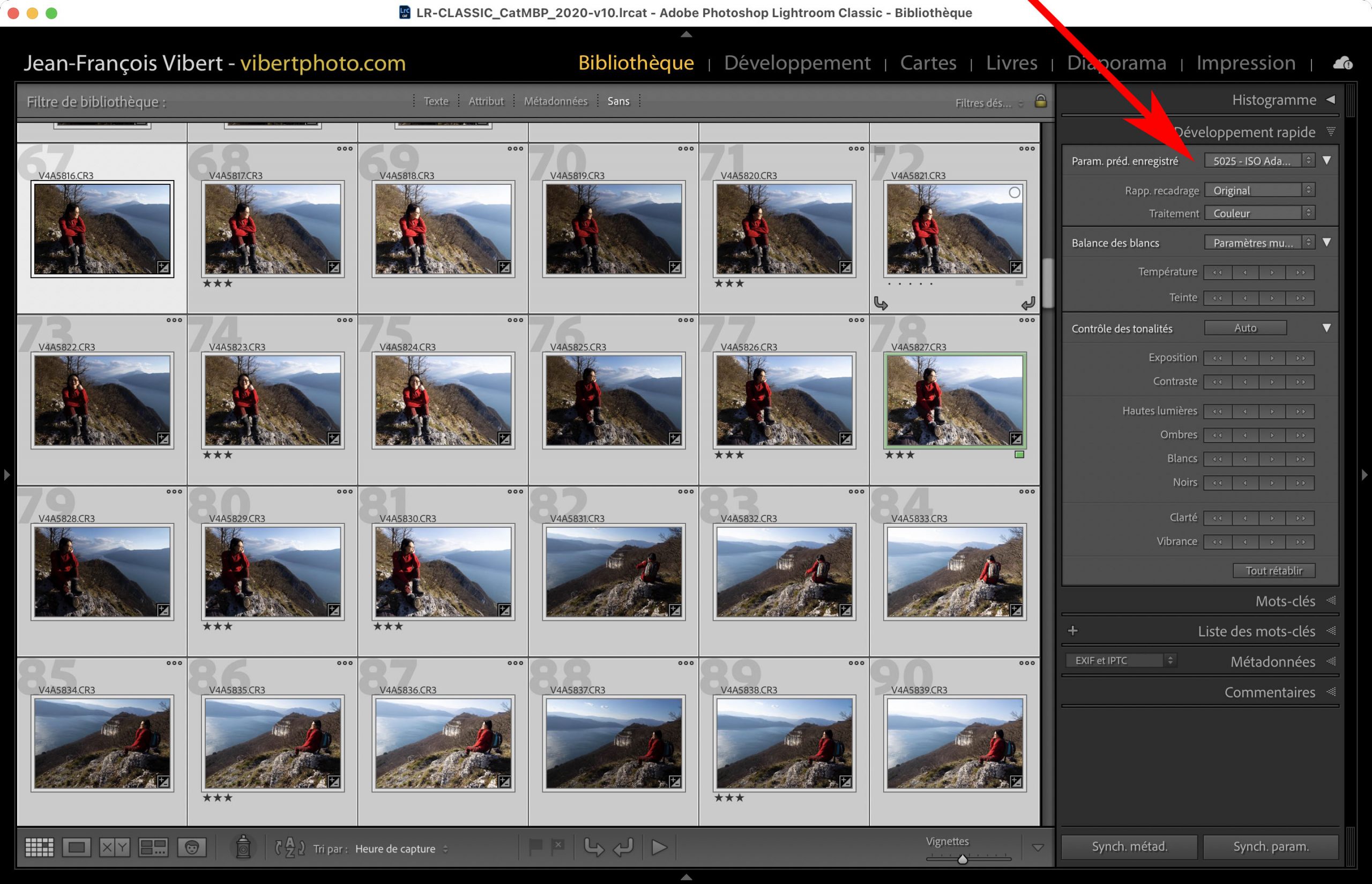This screenshot has height=884, width=1372.
Task: Toggle flag on V4A5821.CR3 thumbnail
Action: click(879, 152)
